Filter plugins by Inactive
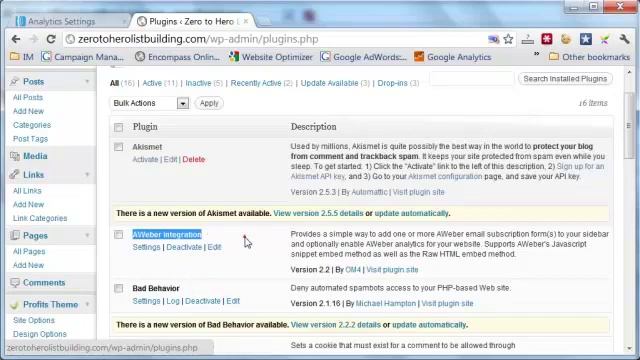The height and width of the screenshot is (360, 640). coord(198,83)
